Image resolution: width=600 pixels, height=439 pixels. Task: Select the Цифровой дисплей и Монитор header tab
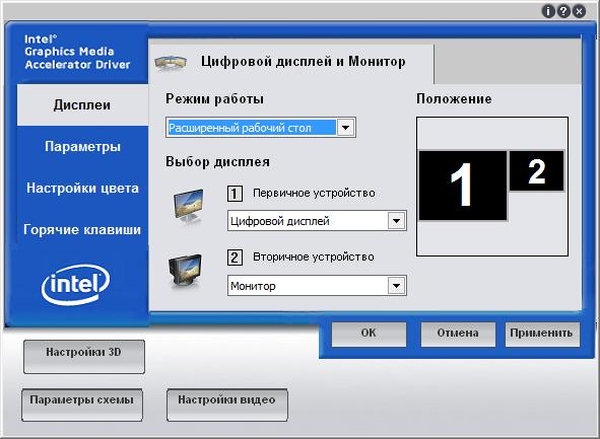click(x=291, y=62)
